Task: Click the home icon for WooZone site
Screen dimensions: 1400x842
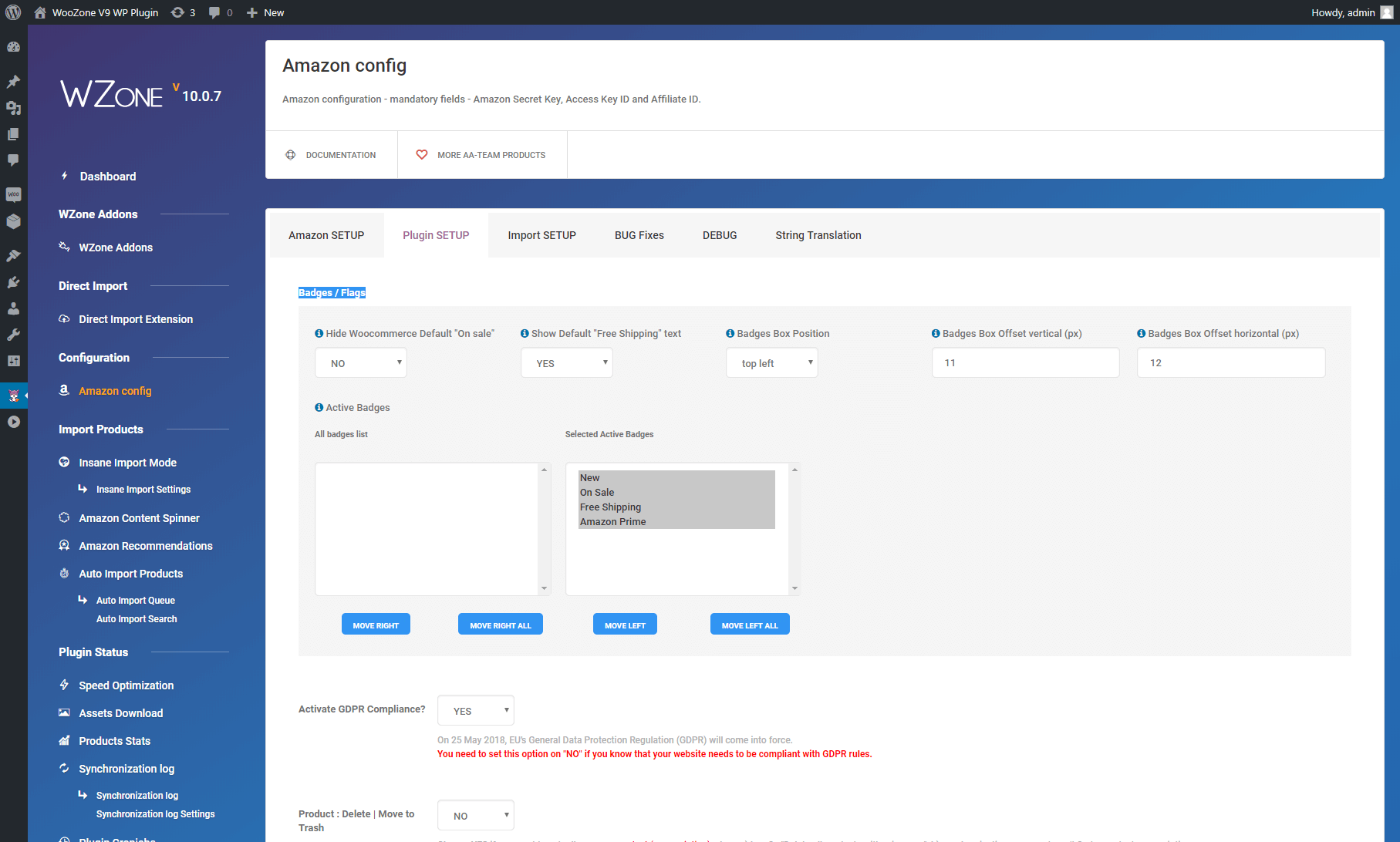Action: coord(40,12)
